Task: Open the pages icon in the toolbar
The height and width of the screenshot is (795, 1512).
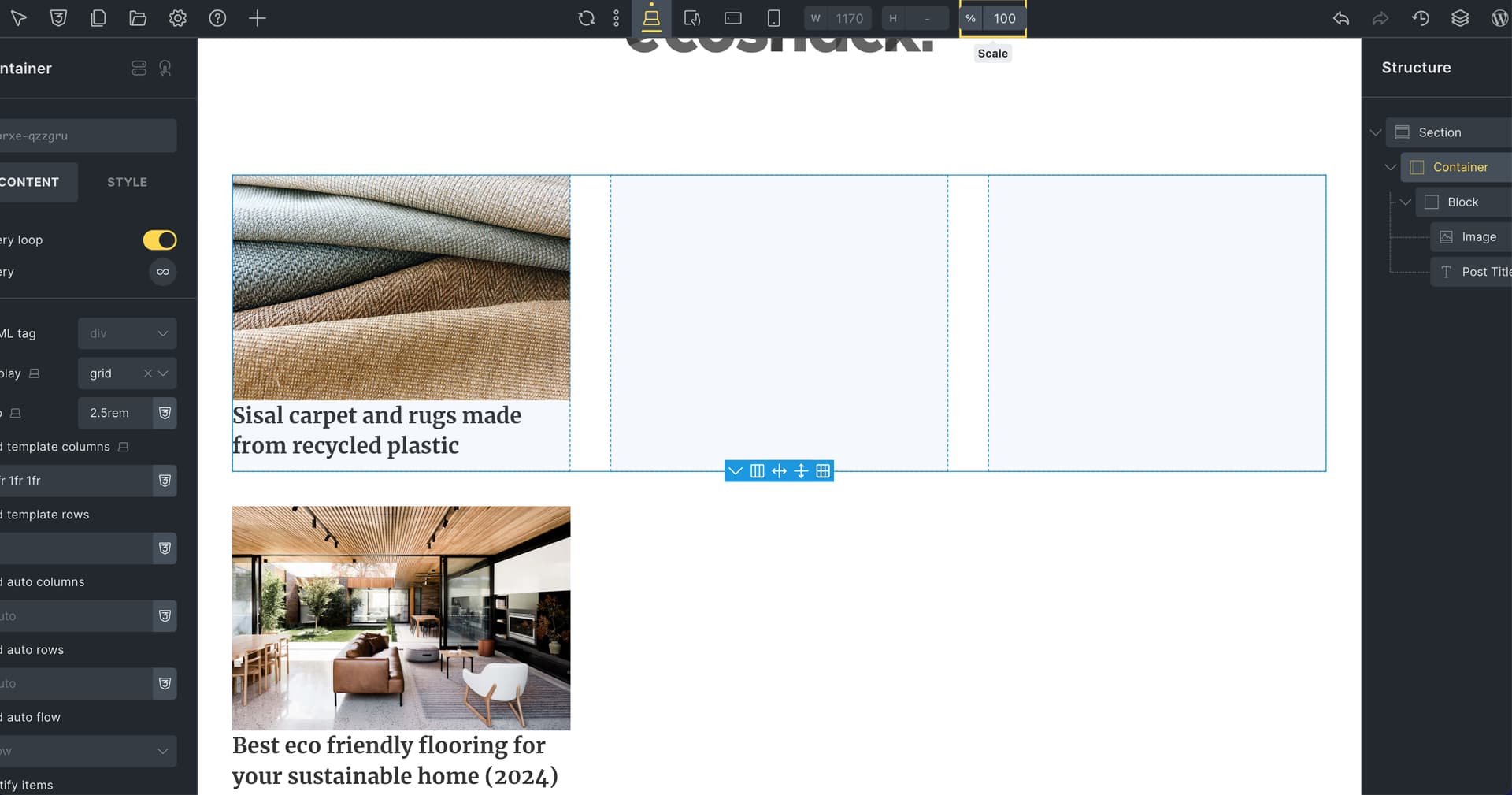Action: (x=98, y=18)
